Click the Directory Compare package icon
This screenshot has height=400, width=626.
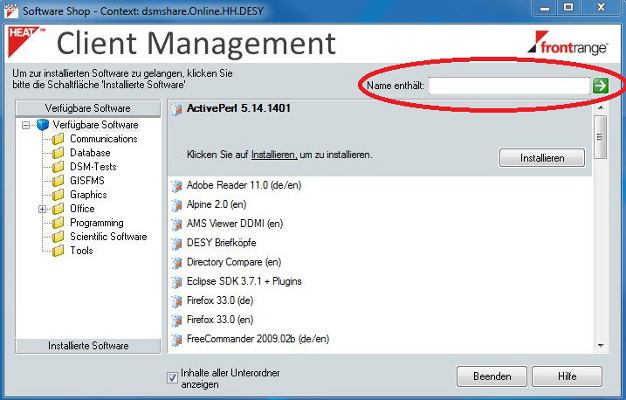point(176,263)
